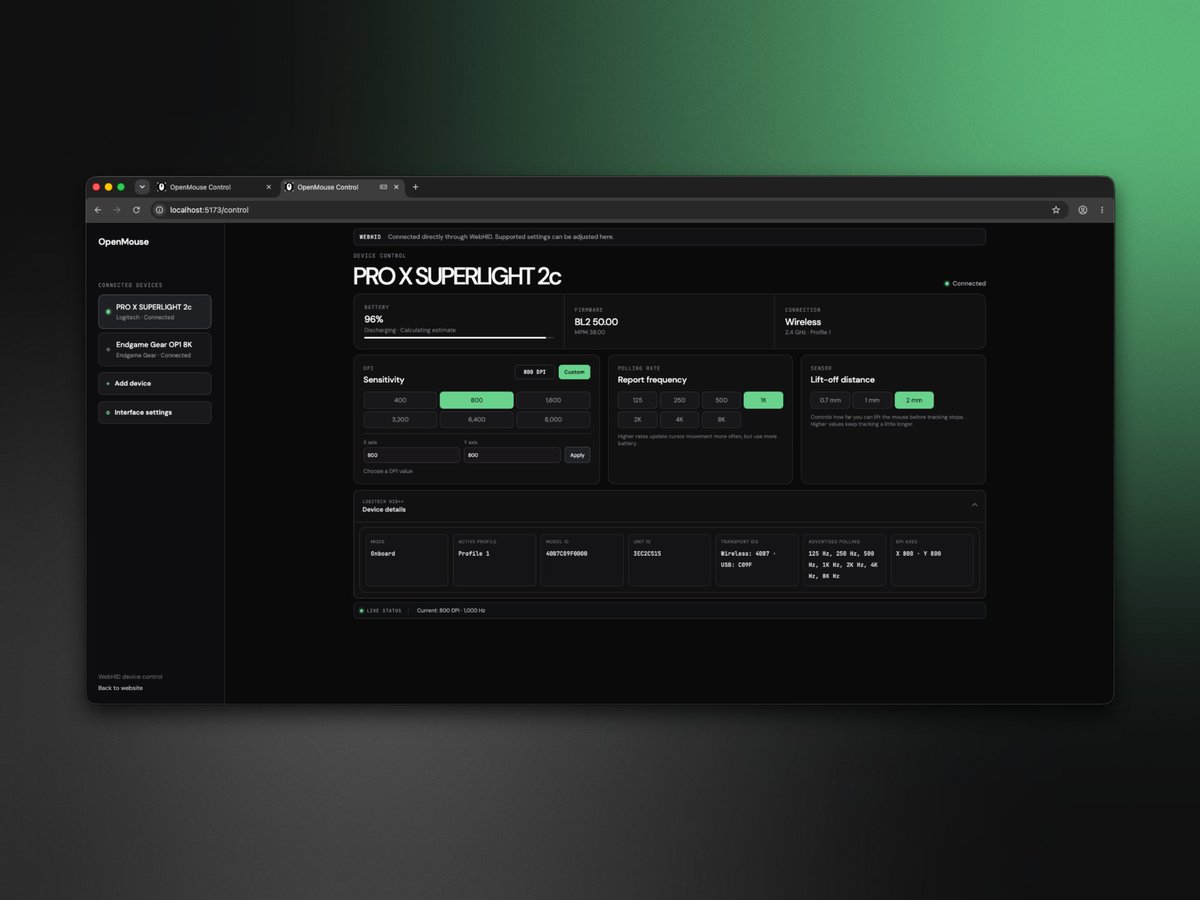
Task: Click the PRO X SUPERLIGHT 2c page heading
Action: [457, 277]
